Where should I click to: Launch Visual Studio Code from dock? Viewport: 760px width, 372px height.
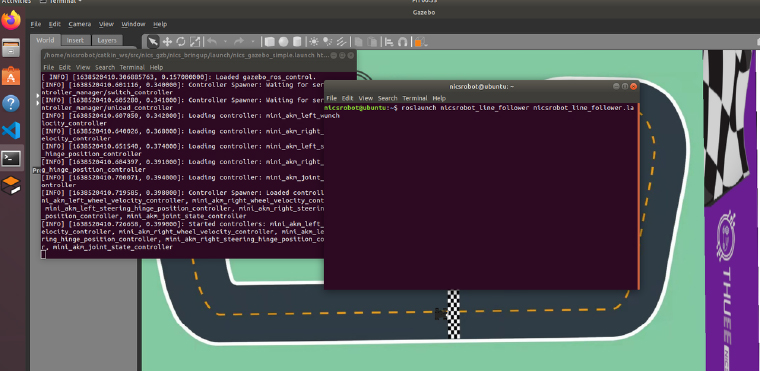[11, 131]
